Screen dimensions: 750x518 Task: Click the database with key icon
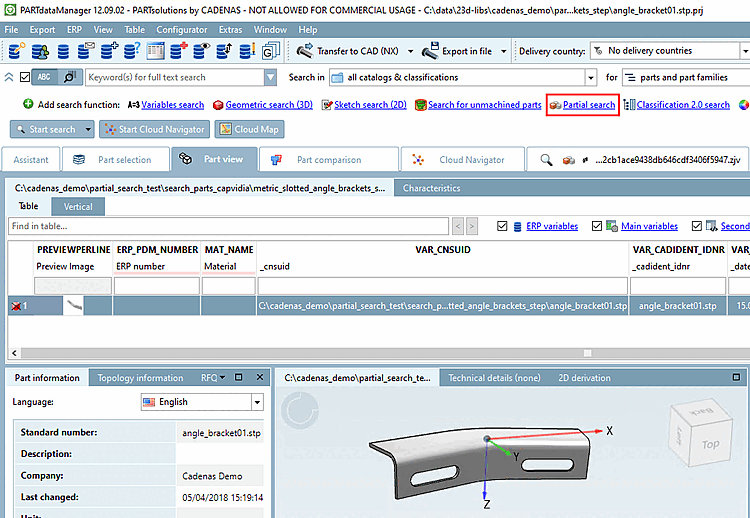16,51
